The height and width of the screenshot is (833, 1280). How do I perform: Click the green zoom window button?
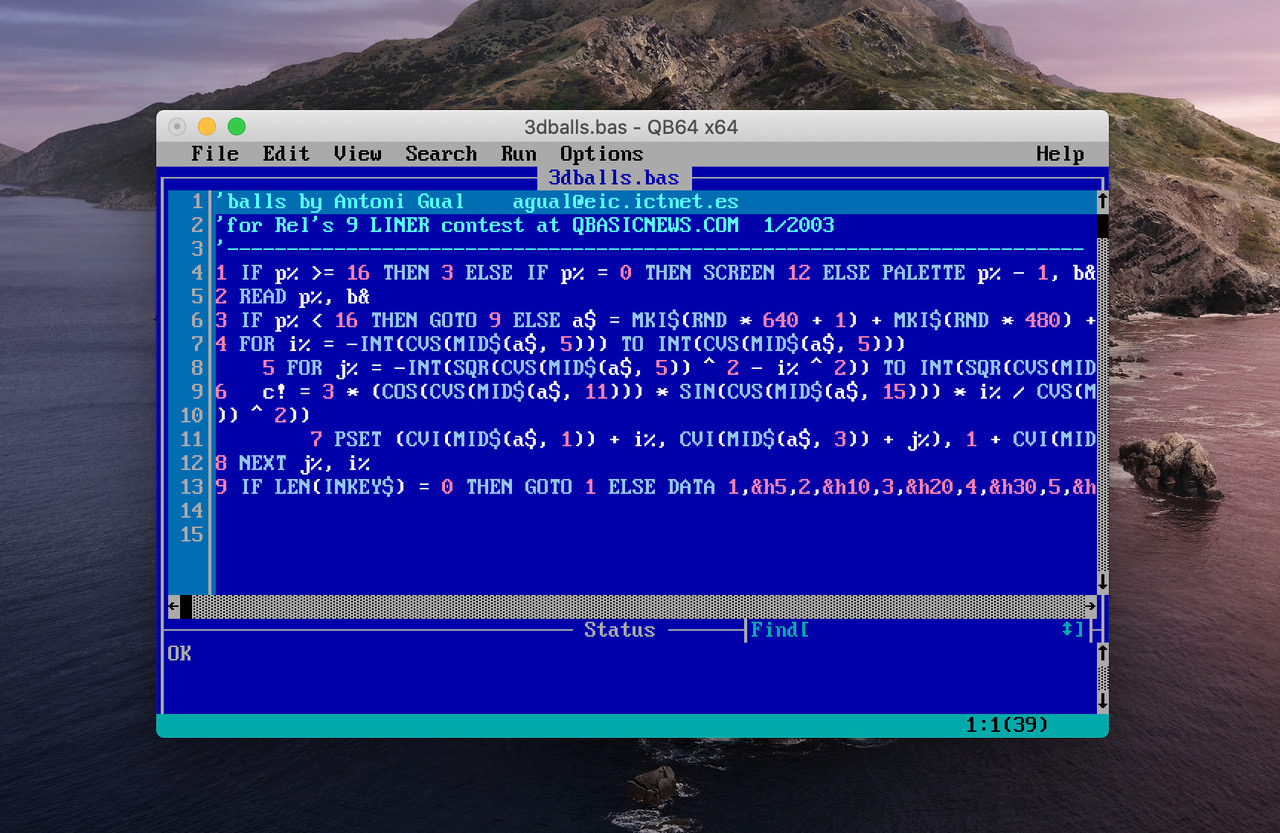point(236,127)
